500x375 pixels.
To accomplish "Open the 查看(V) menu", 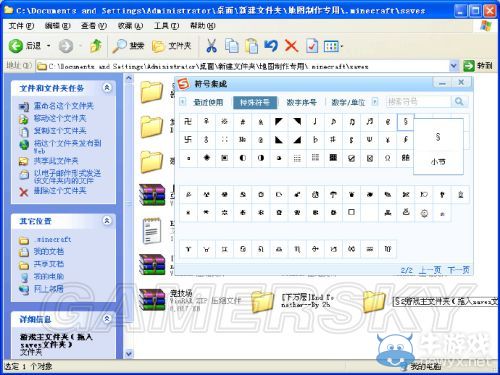I will coord(94,26).
